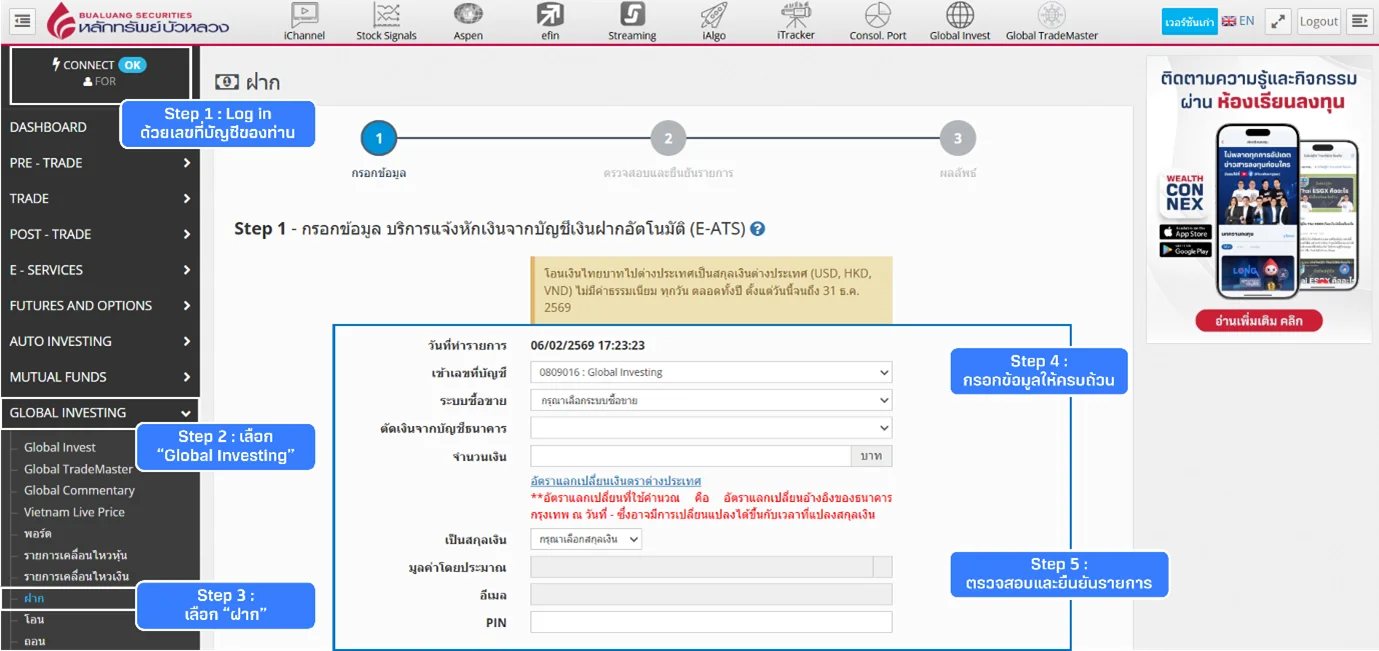The height and width of the screenshot is (651, 1379).
Task: Open the account number dropdown
Action: click(x=710, y=372)
